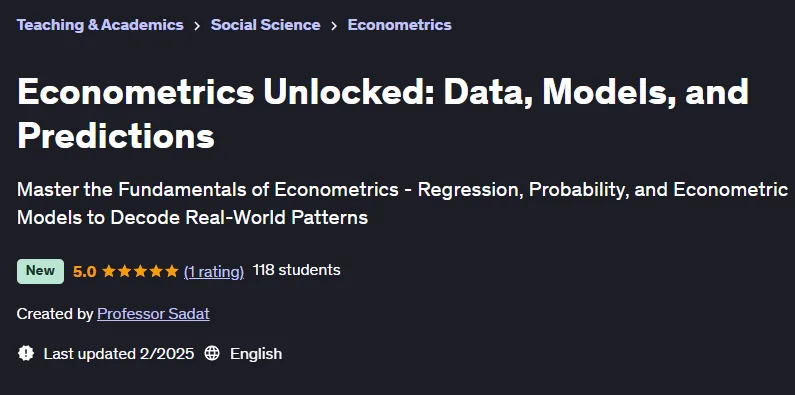Viewport: 795px width, 395px height.
Task: Click the third rating star
Action: pyautogui.click(x=140, y=271)
